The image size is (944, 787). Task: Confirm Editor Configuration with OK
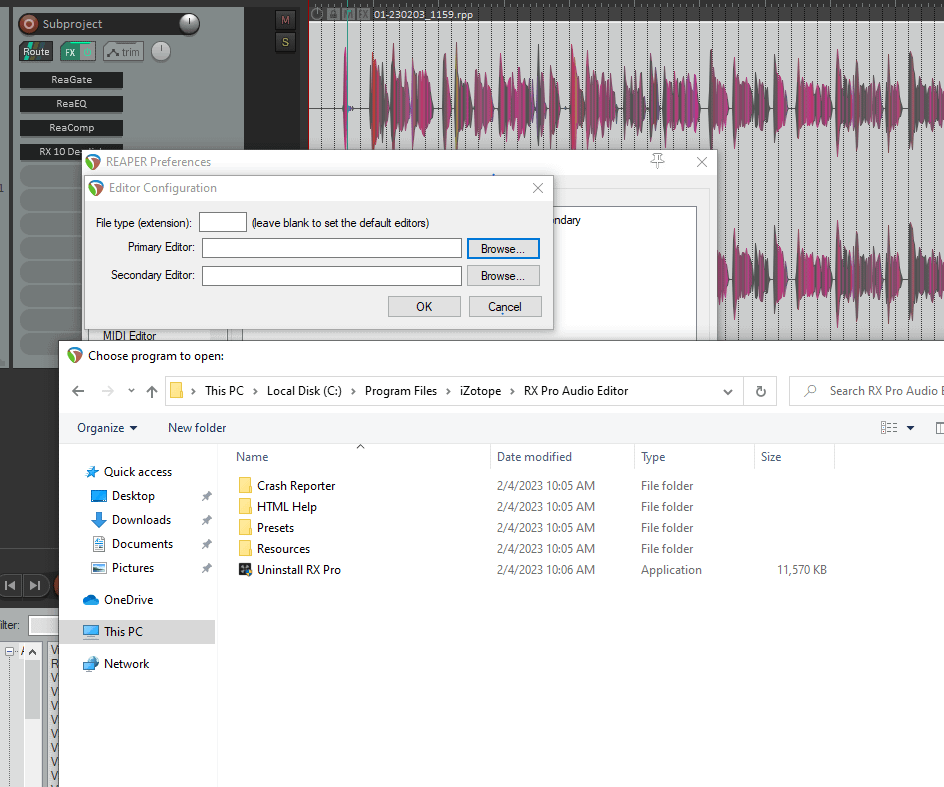[424, 306]
